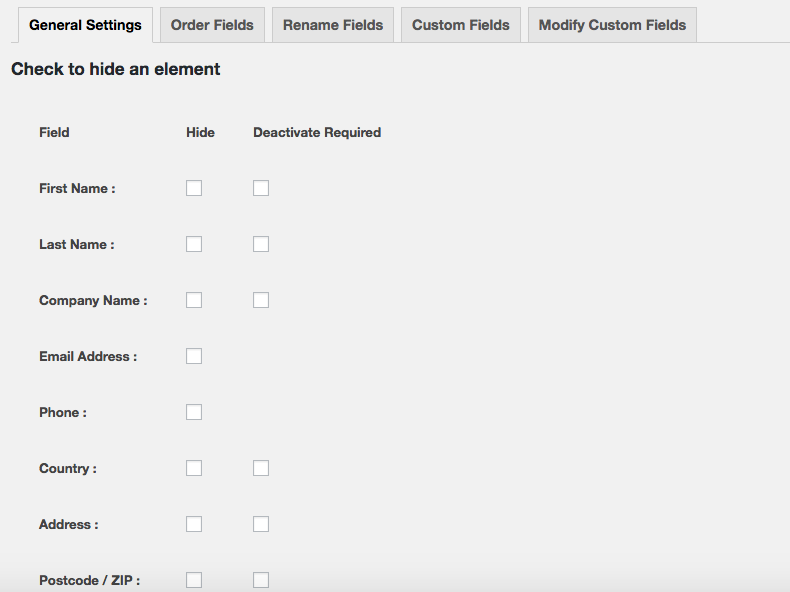Hide the Country field
790x592 pixels.
pos(194,468)
